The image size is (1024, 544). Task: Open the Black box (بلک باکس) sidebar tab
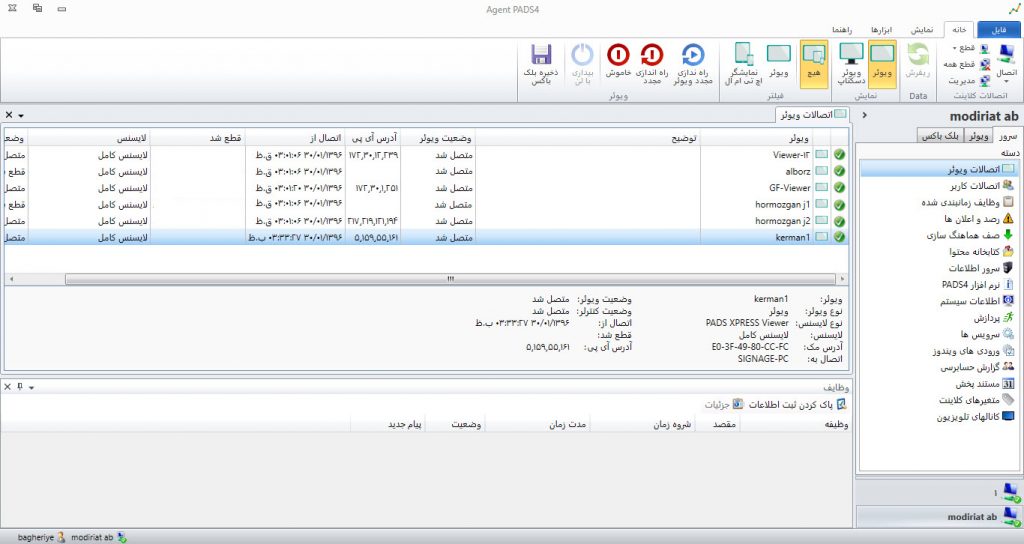942,135
